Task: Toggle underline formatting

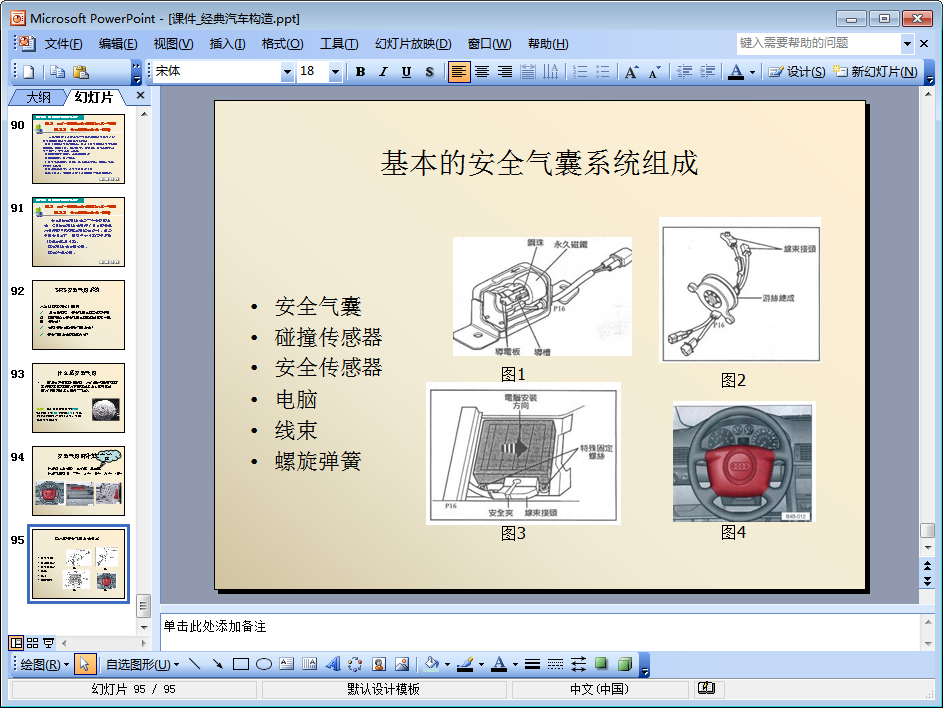Action: (x=406, y=72)
